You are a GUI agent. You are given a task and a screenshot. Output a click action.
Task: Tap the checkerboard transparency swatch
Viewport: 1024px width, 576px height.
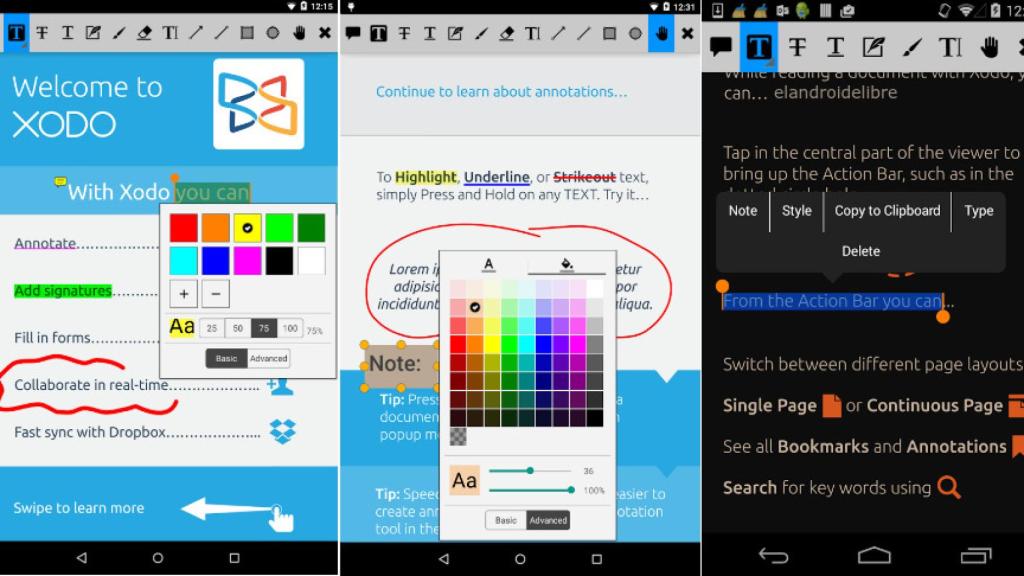click(x=456, y=435)
